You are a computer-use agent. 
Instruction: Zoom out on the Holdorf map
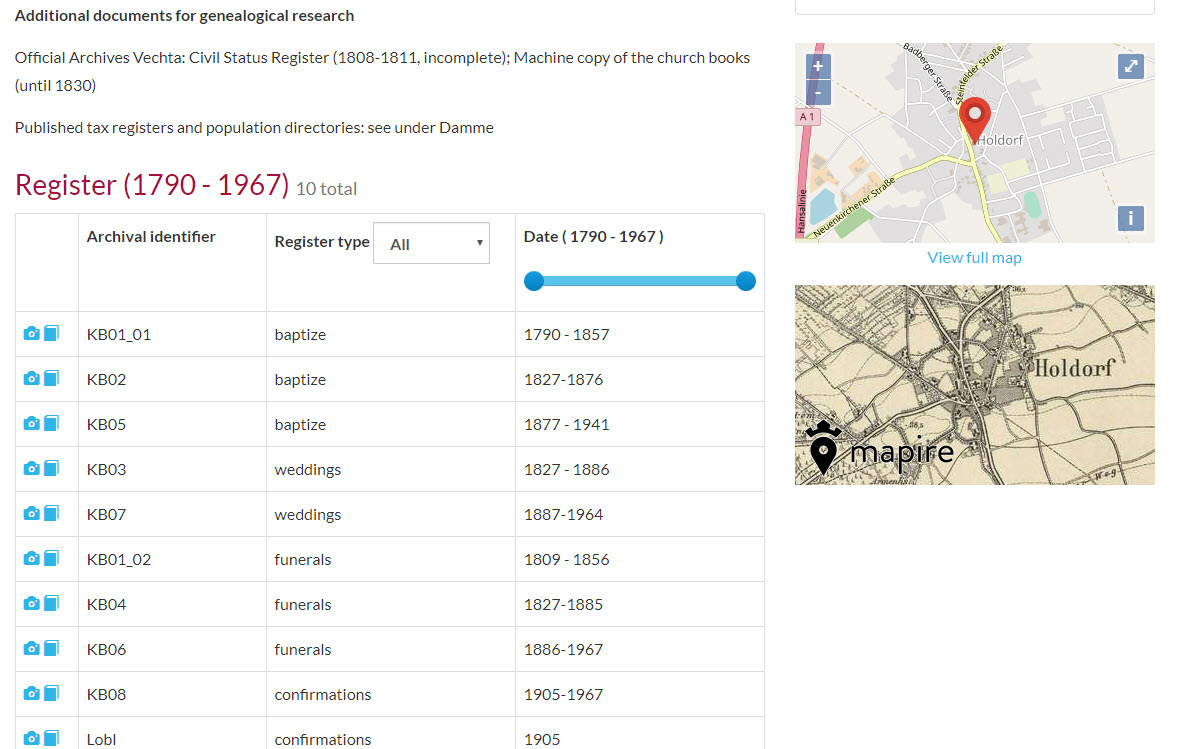coord(818,92)
